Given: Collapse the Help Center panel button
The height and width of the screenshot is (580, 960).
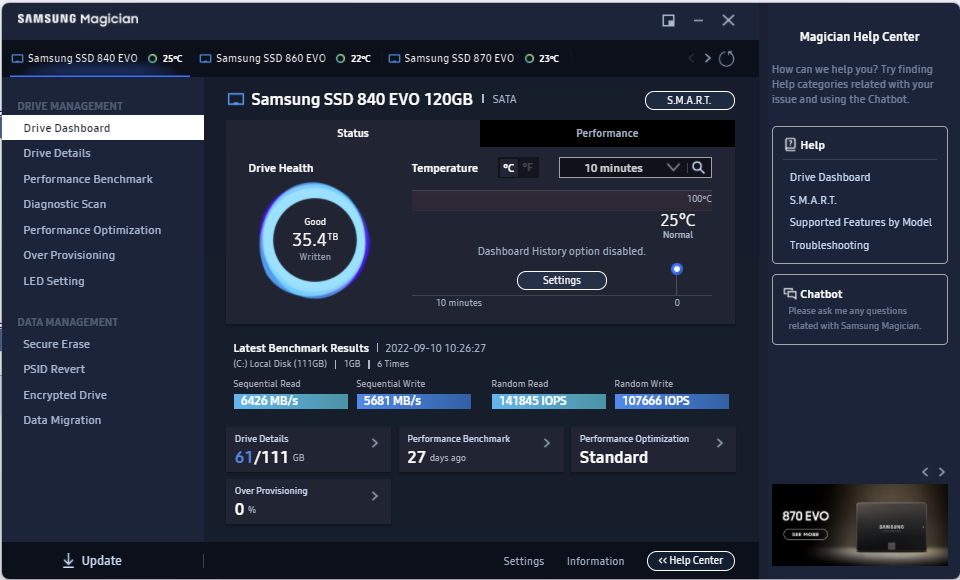Looking at the screenshot, I should (691, 560).
